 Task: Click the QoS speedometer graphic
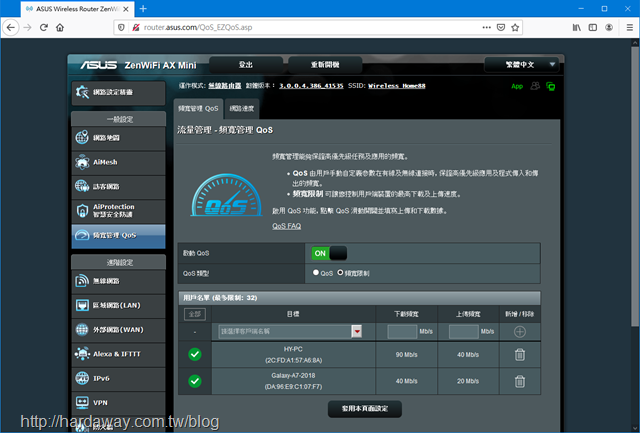pos(227,195)
